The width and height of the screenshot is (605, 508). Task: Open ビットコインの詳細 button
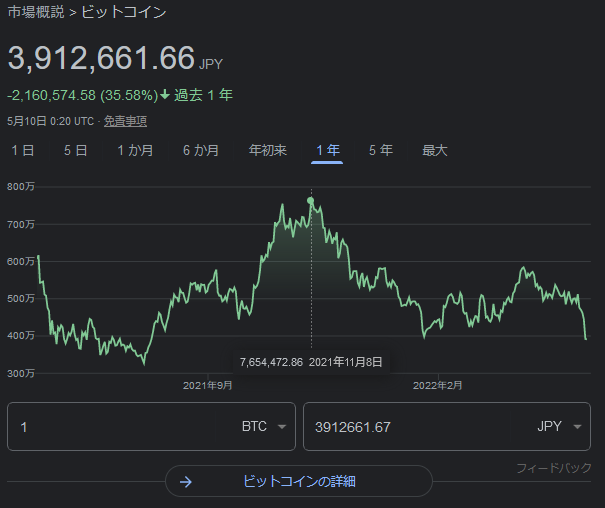[299, 481]
